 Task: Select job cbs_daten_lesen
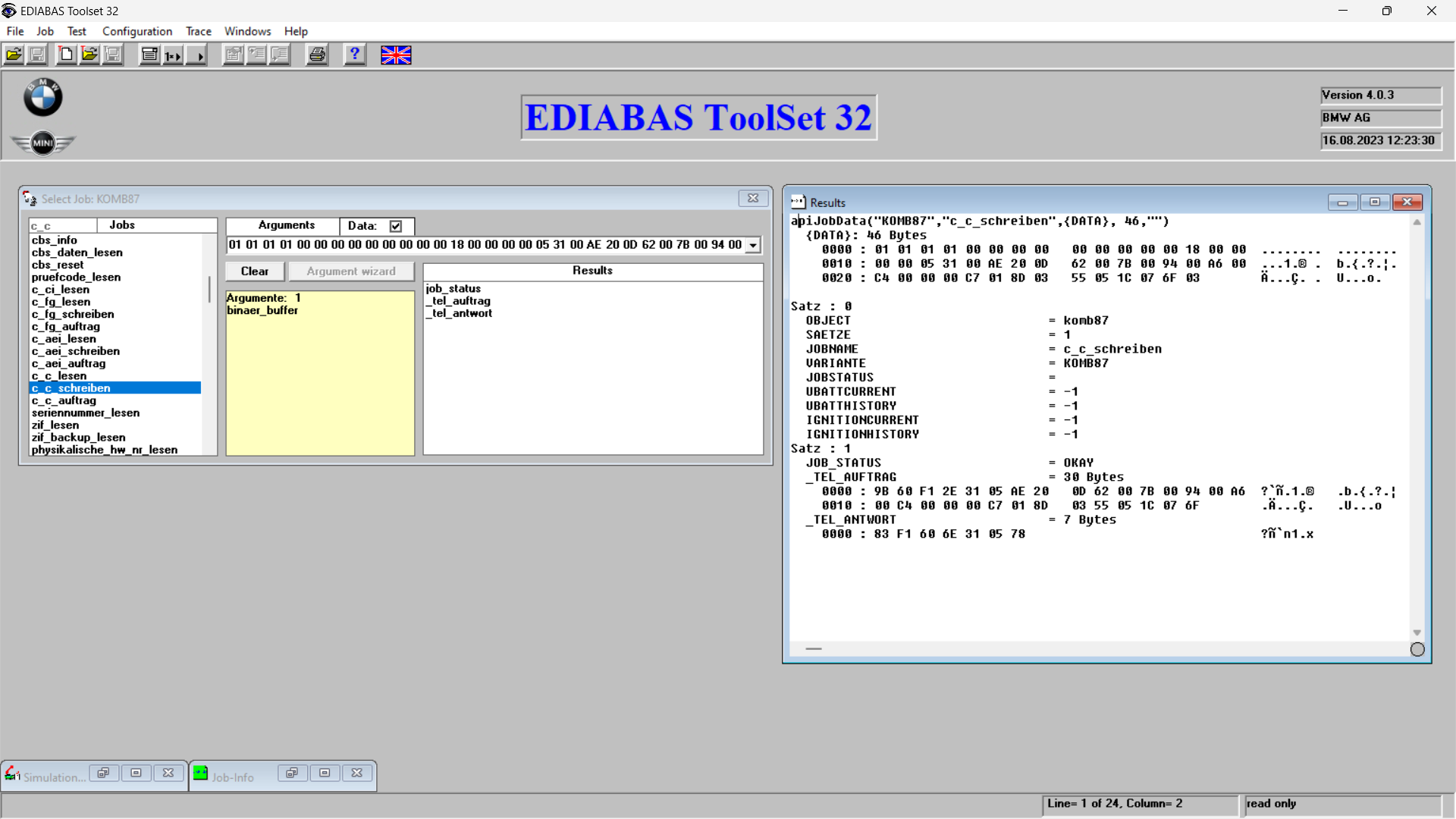tap(77, 253)
